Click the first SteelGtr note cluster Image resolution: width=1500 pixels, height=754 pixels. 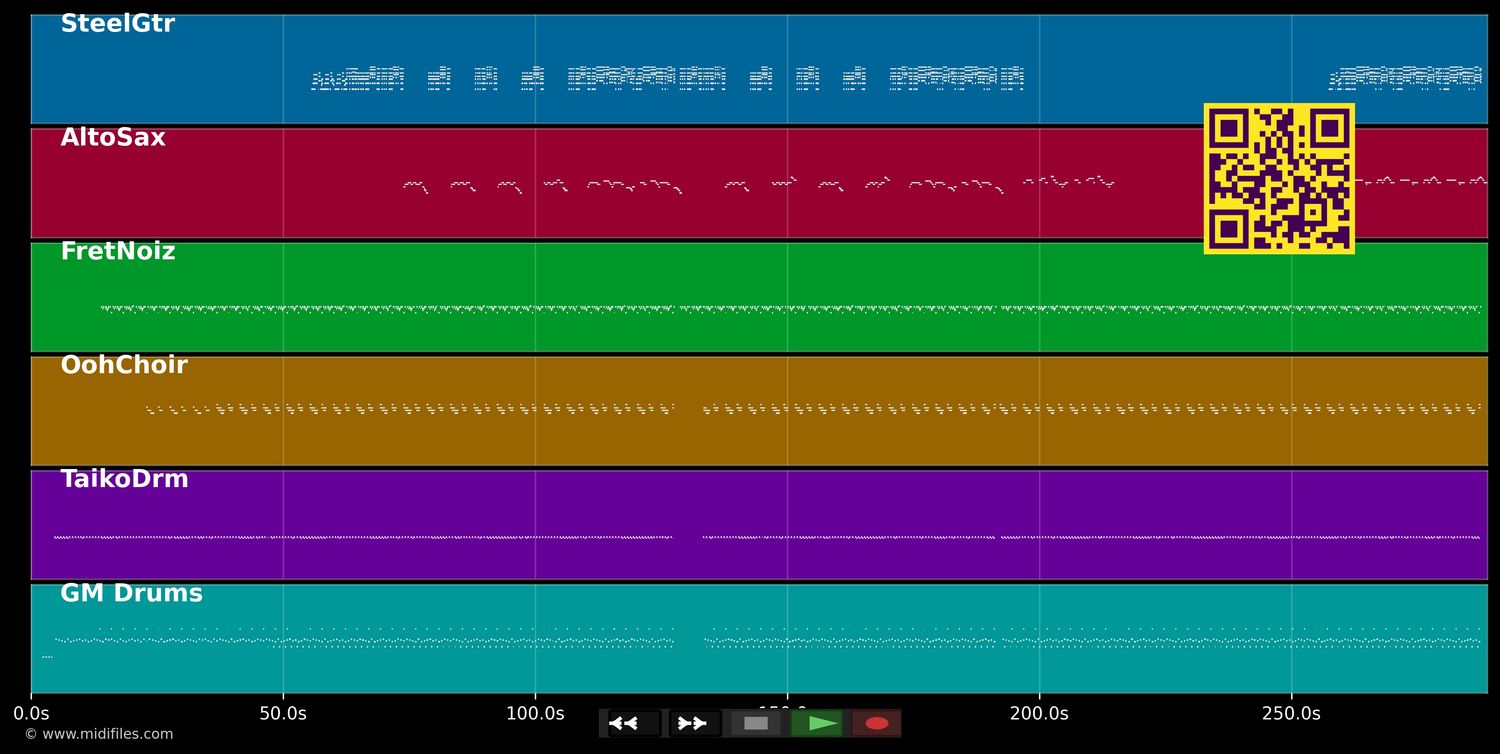pyautogui.click(x=357, y=79)
